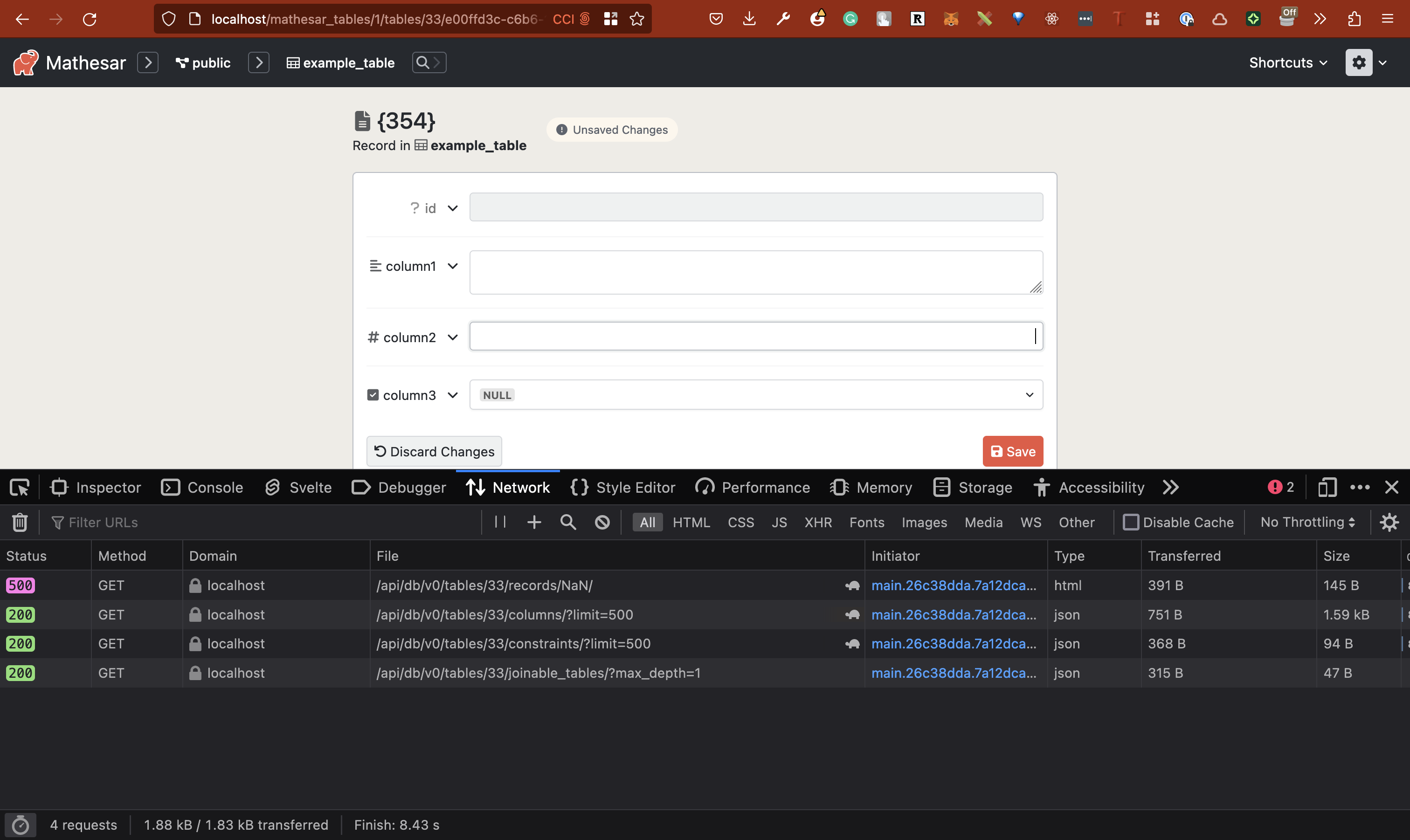Open network request search
This screenshot has height=840, width=1410.
pos(568,522)
